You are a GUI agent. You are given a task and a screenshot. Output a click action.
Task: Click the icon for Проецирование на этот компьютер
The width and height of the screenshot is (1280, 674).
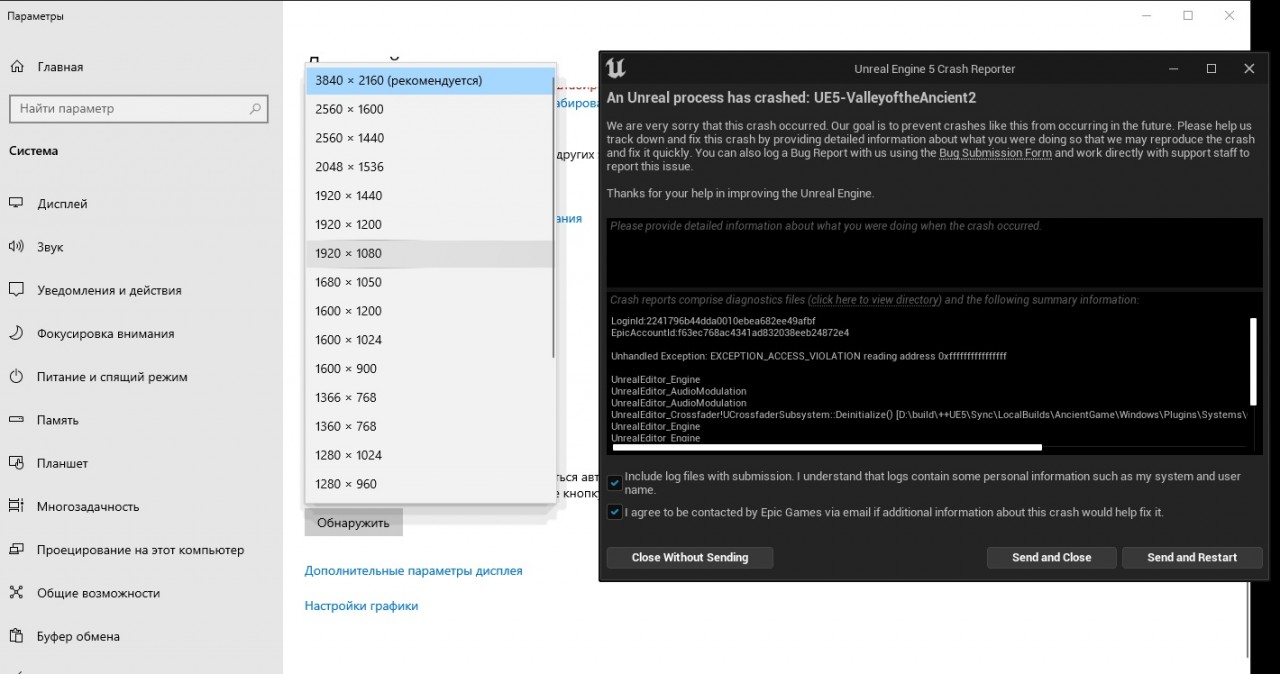pyautogui.click(x=16, y=550)
